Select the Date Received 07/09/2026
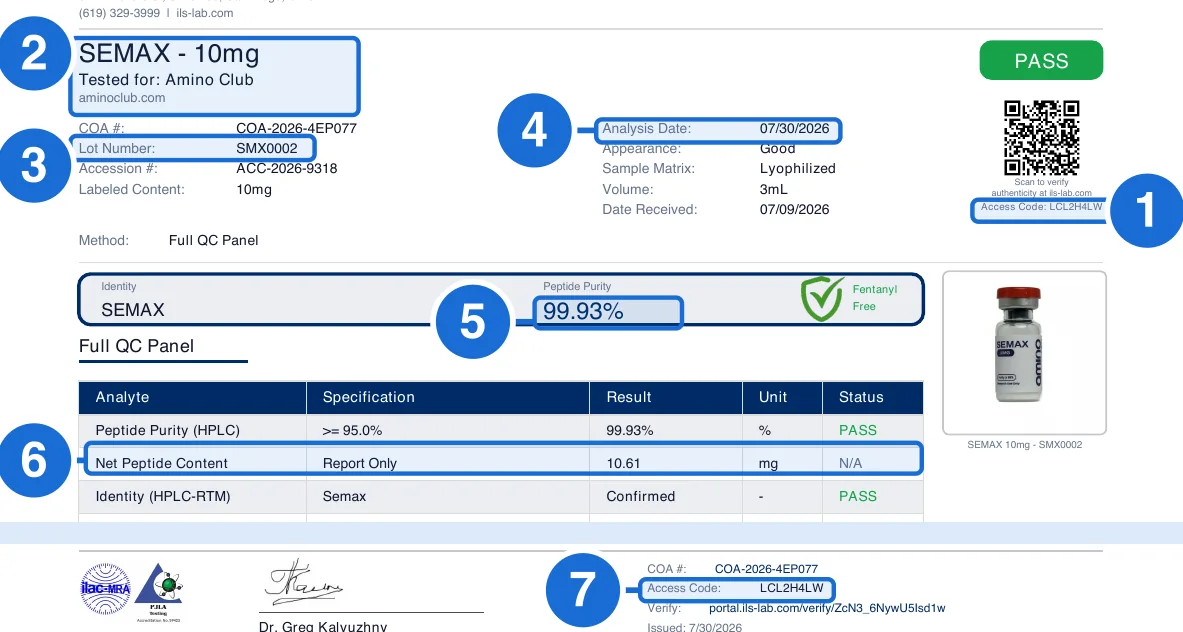 pos(794,210)
